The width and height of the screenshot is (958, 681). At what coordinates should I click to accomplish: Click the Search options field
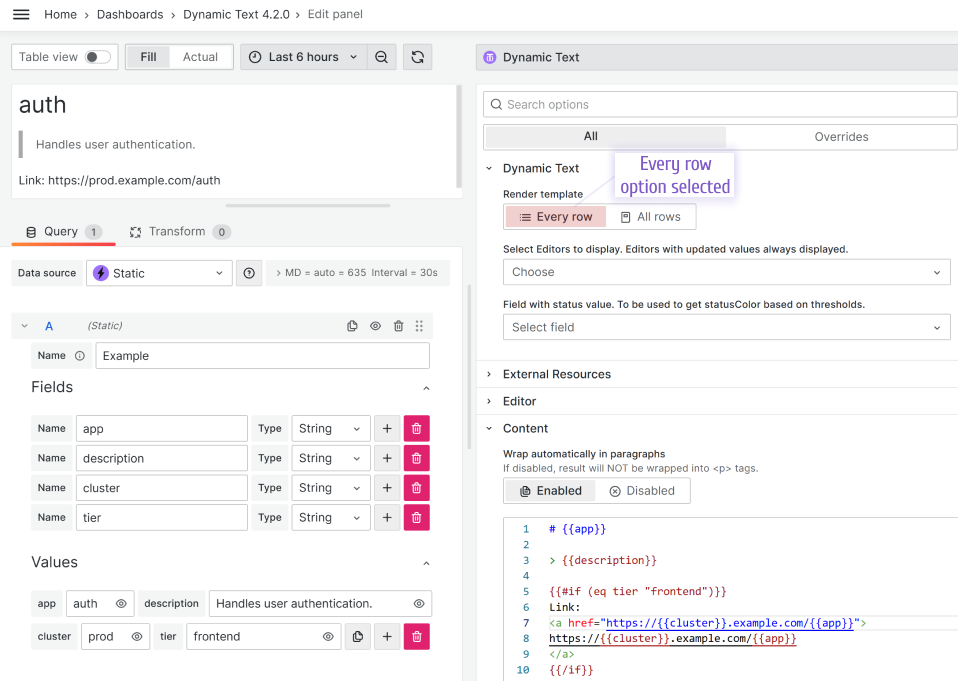click(720, 104)
